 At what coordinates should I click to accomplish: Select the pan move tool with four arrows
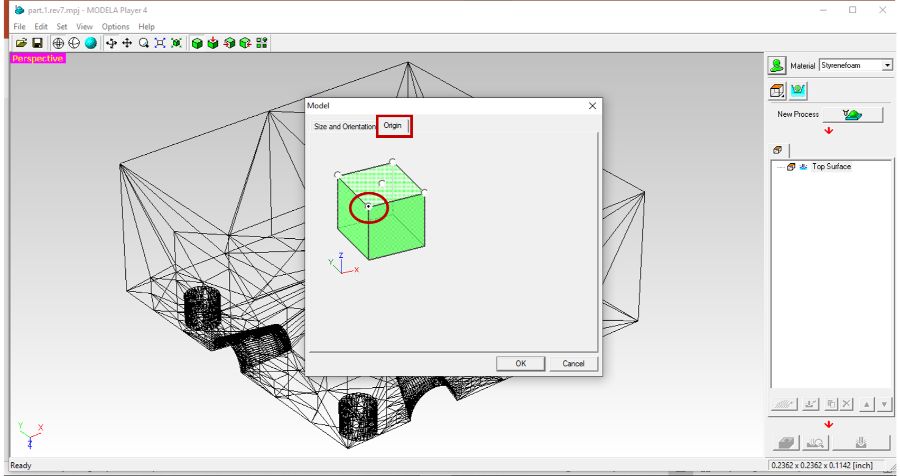coord(127,43)
